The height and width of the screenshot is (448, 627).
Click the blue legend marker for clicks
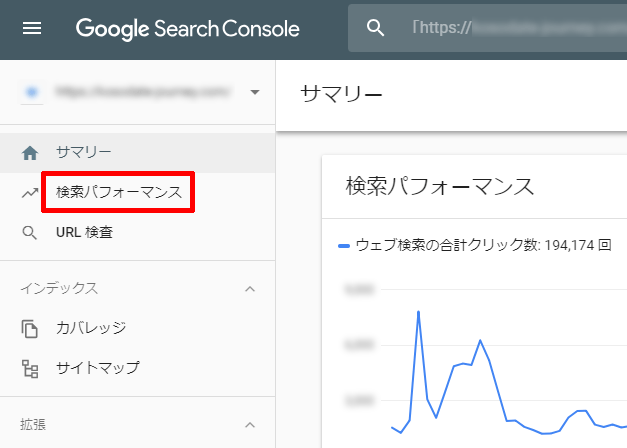pos(344,246)
